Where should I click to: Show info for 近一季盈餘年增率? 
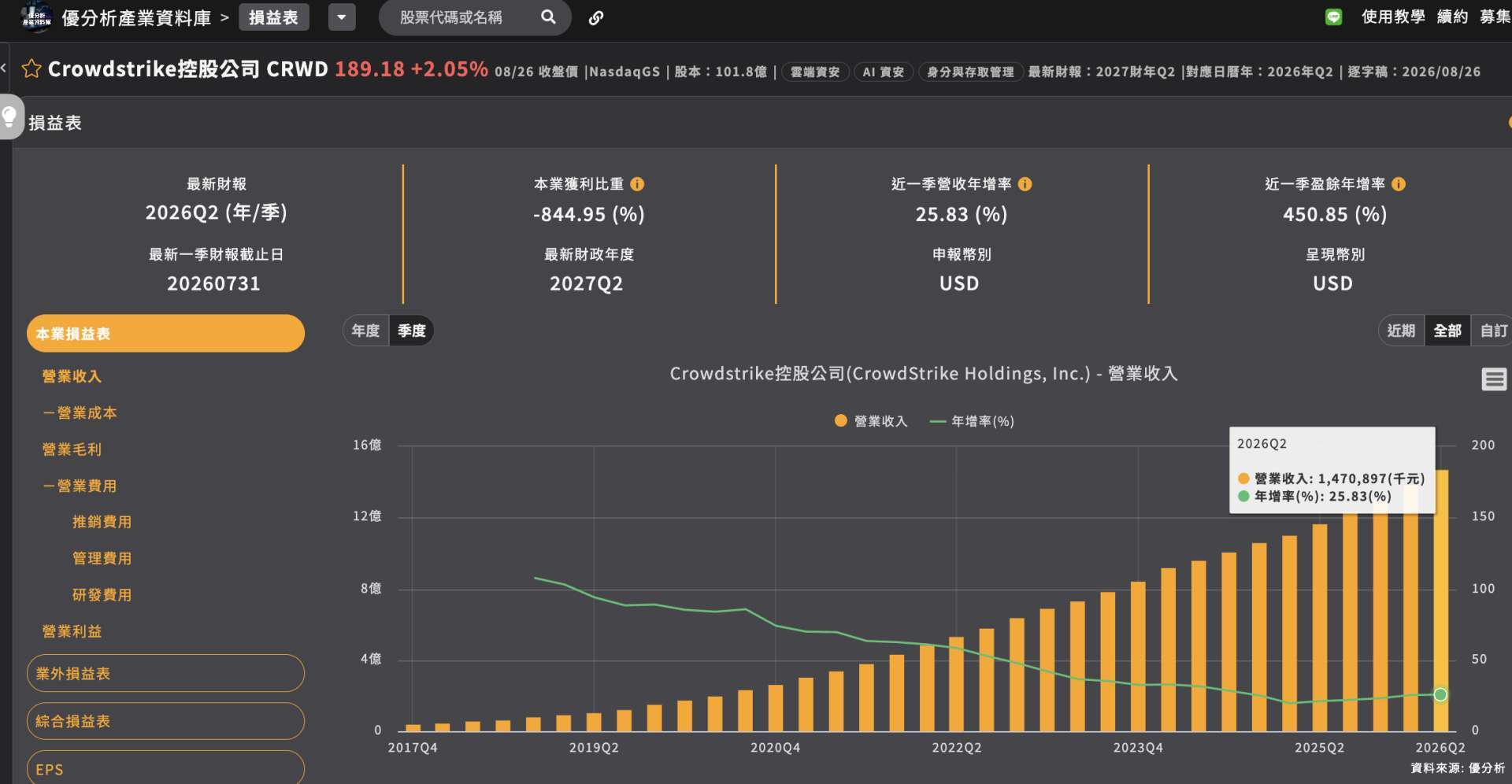(x=1399, y=183)
